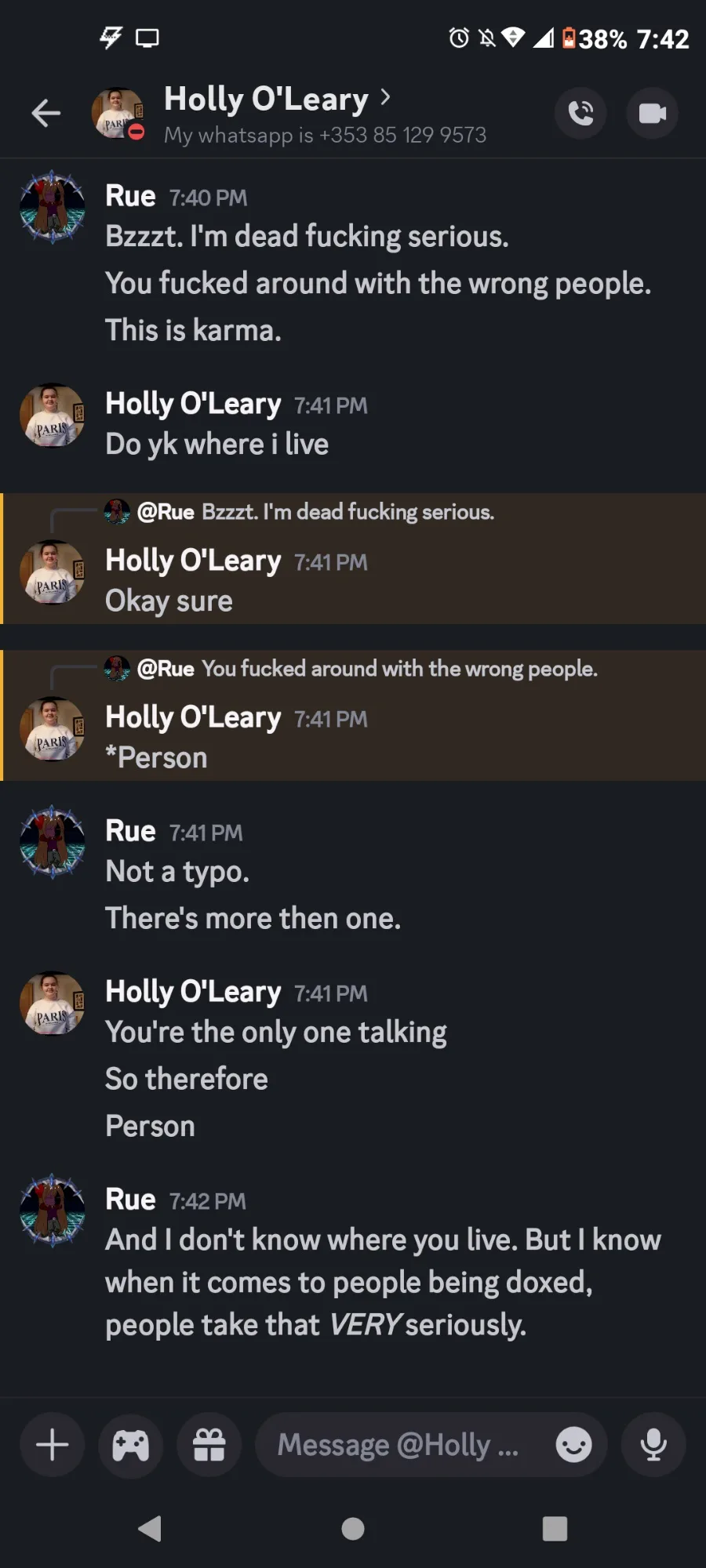
Task: Open the game controller activities button
Action: pos(130,1445)
